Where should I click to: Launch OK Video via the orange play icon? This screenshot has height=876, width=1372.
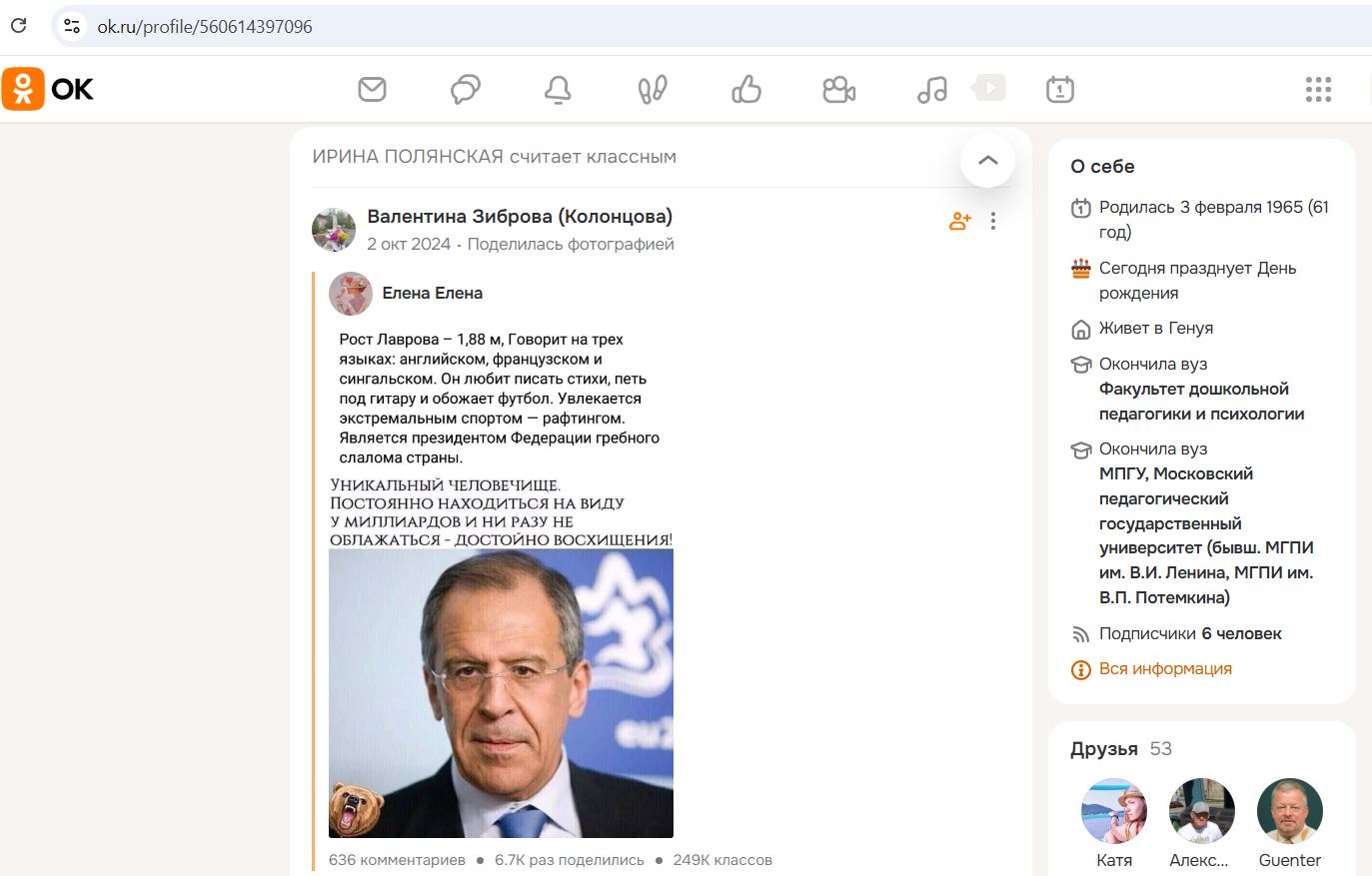[988, 88]
